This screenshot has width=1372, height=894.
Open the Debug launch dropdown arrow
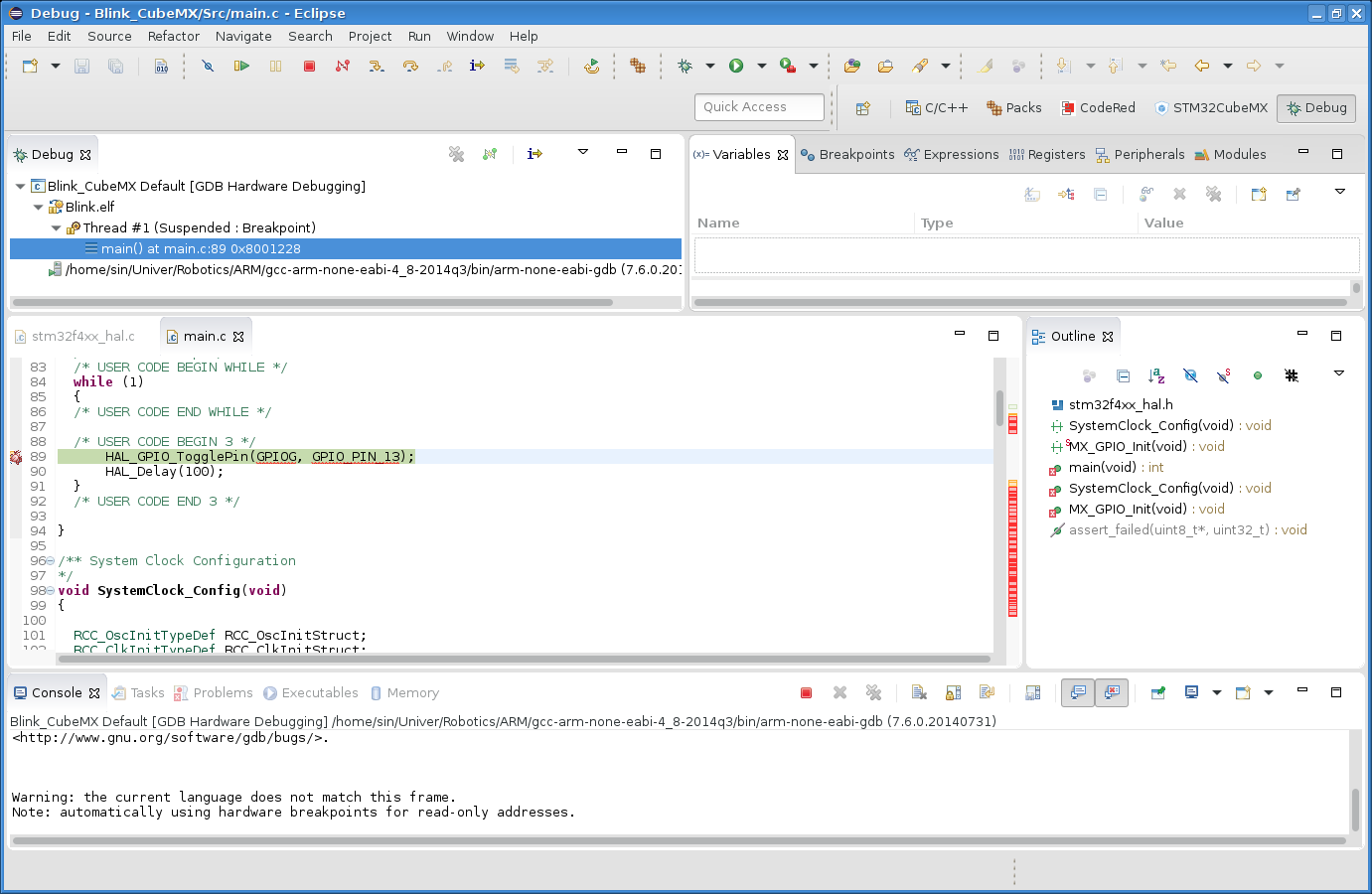pyautogui.click(x=710, y=66)
